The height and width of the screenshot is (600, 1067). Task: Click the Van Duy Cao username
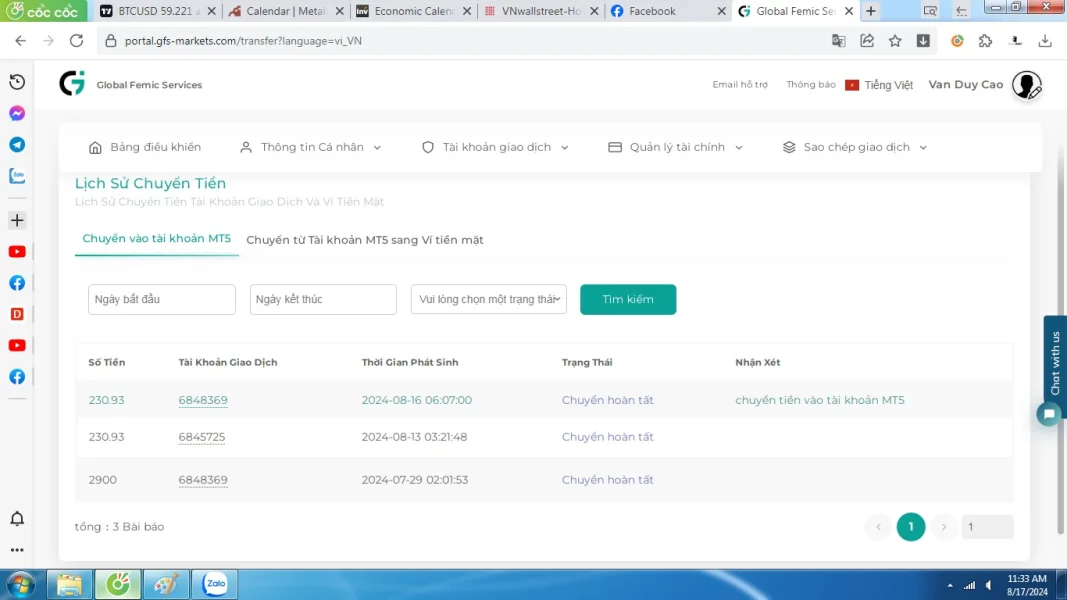tap(966, 84)
